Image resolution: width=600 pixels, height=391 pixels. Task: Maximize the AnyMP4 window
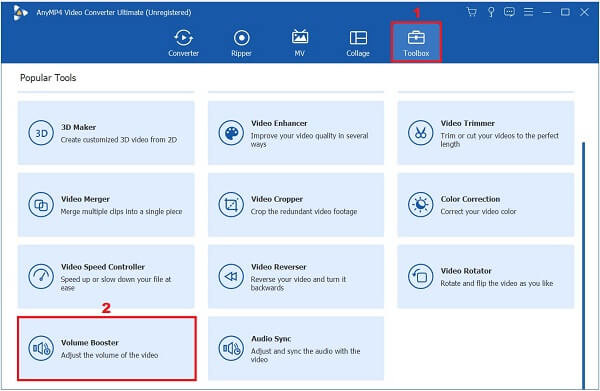pyautogui.click(x=565, y=12)
